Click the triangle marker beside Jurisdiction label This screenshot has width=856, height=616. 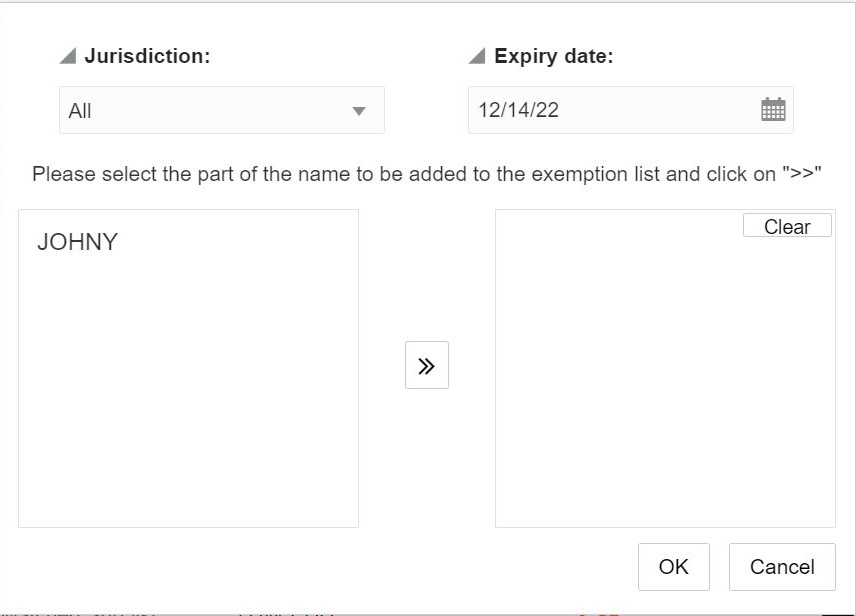pyautogui.click(x=68, y=56)
